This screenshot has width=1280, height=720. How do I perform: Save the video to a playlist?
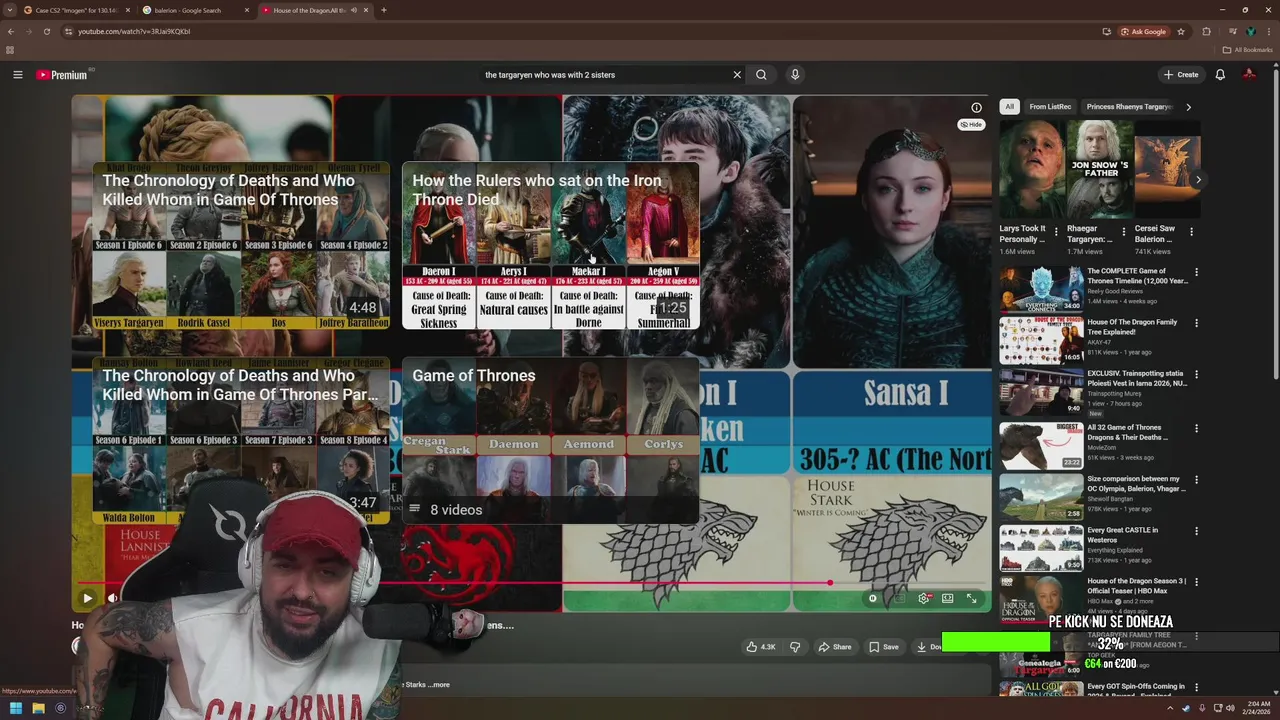point(884,647)
